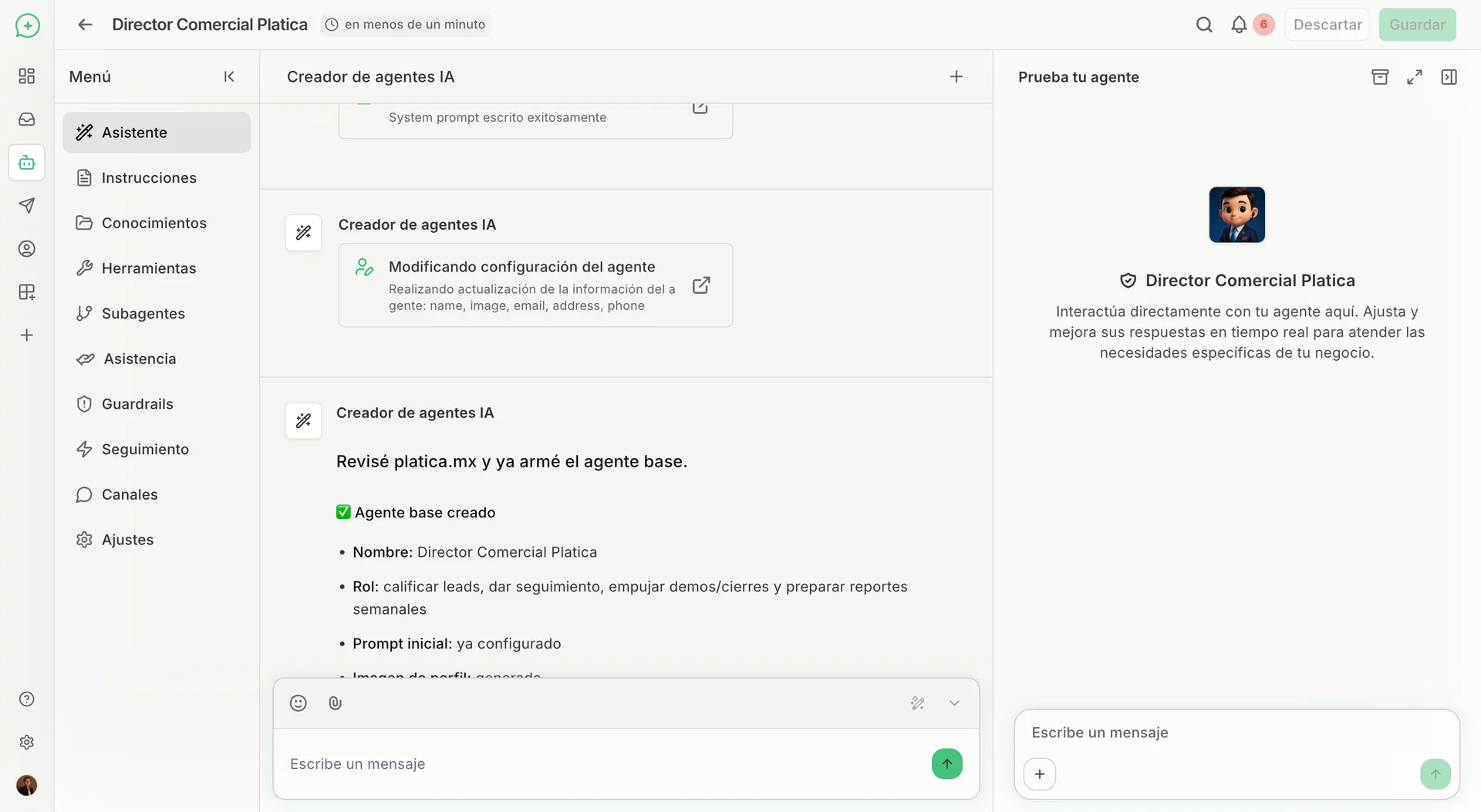Open the System prompt escrito details link
Viewport: 1481px width, 812px height.
pyautogui.click(x=700, y=108)
